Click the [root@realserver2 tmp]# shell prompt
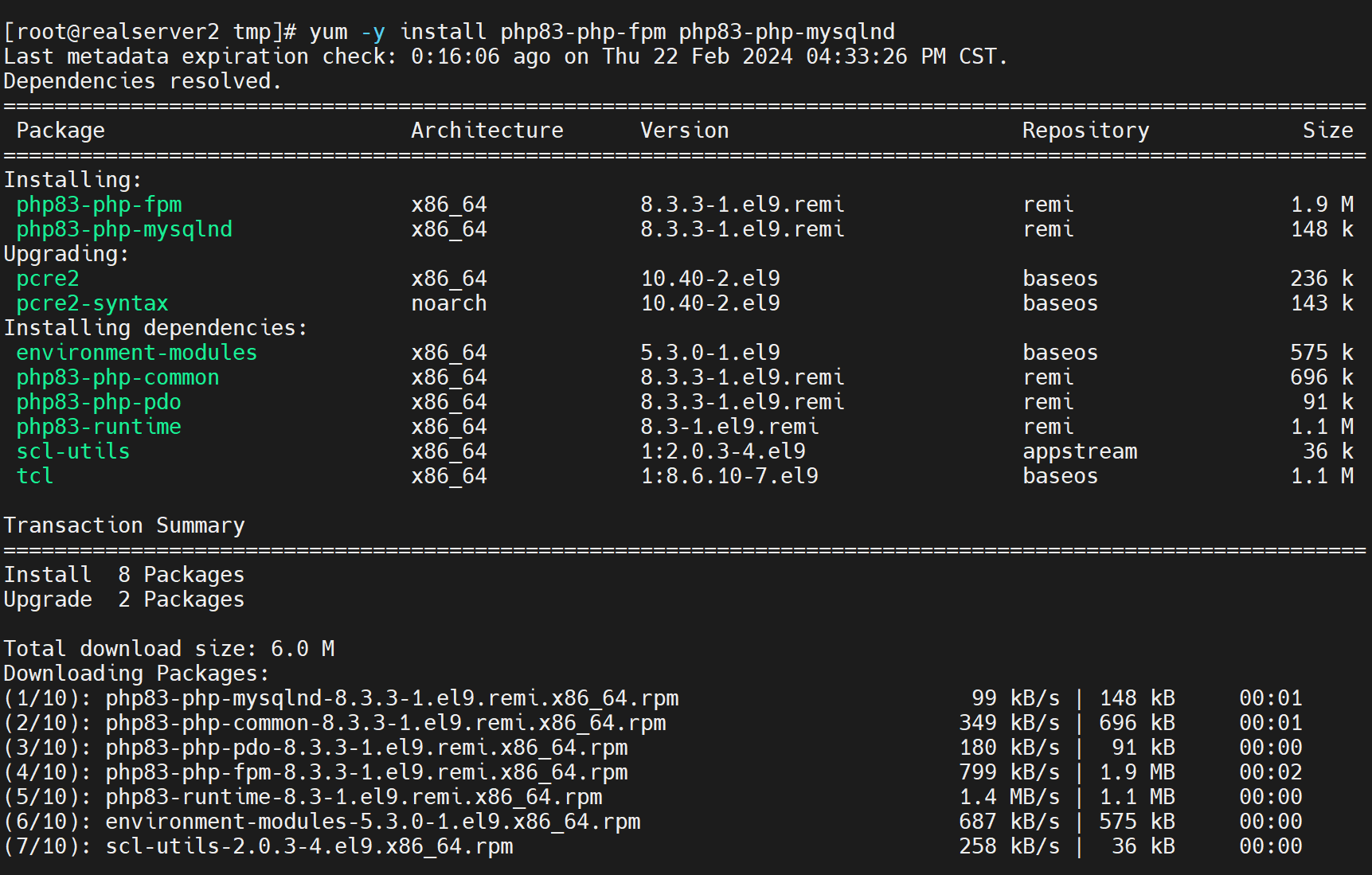Screen dimensions: 1372x875 150,32
